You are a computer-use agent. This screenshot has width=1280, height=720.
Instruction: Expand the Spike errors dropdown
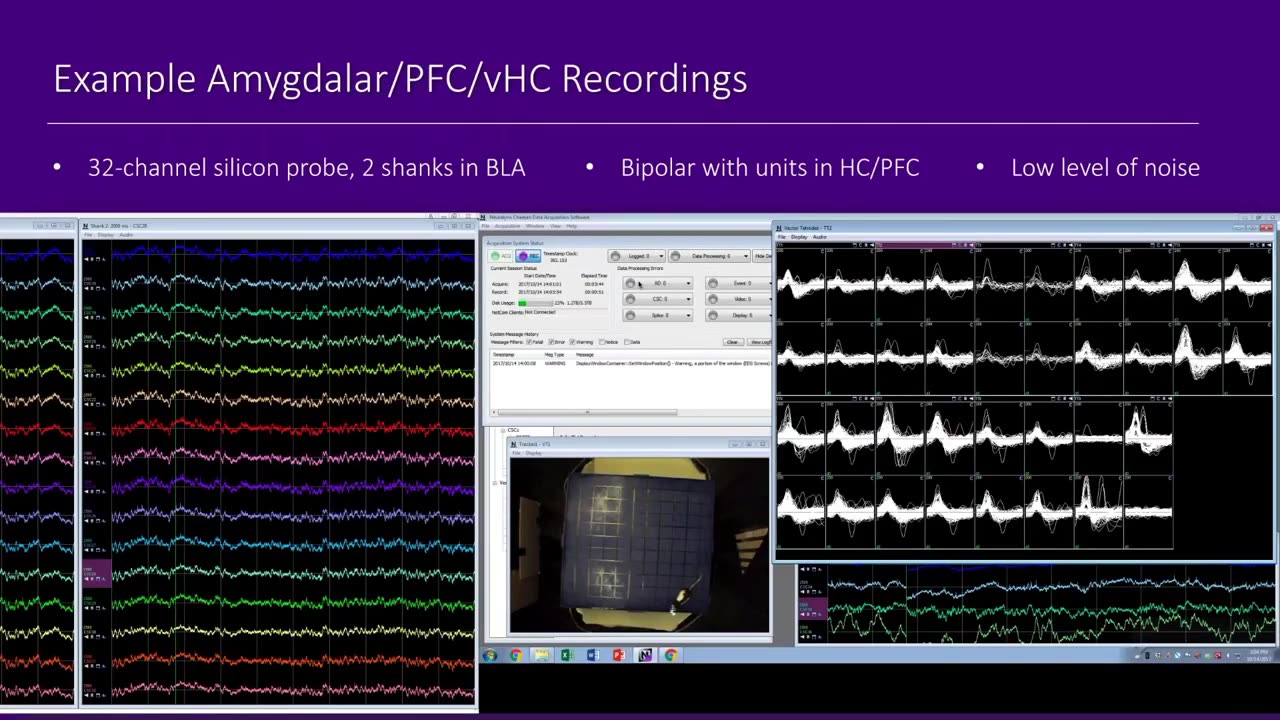[x=658, y=315]
